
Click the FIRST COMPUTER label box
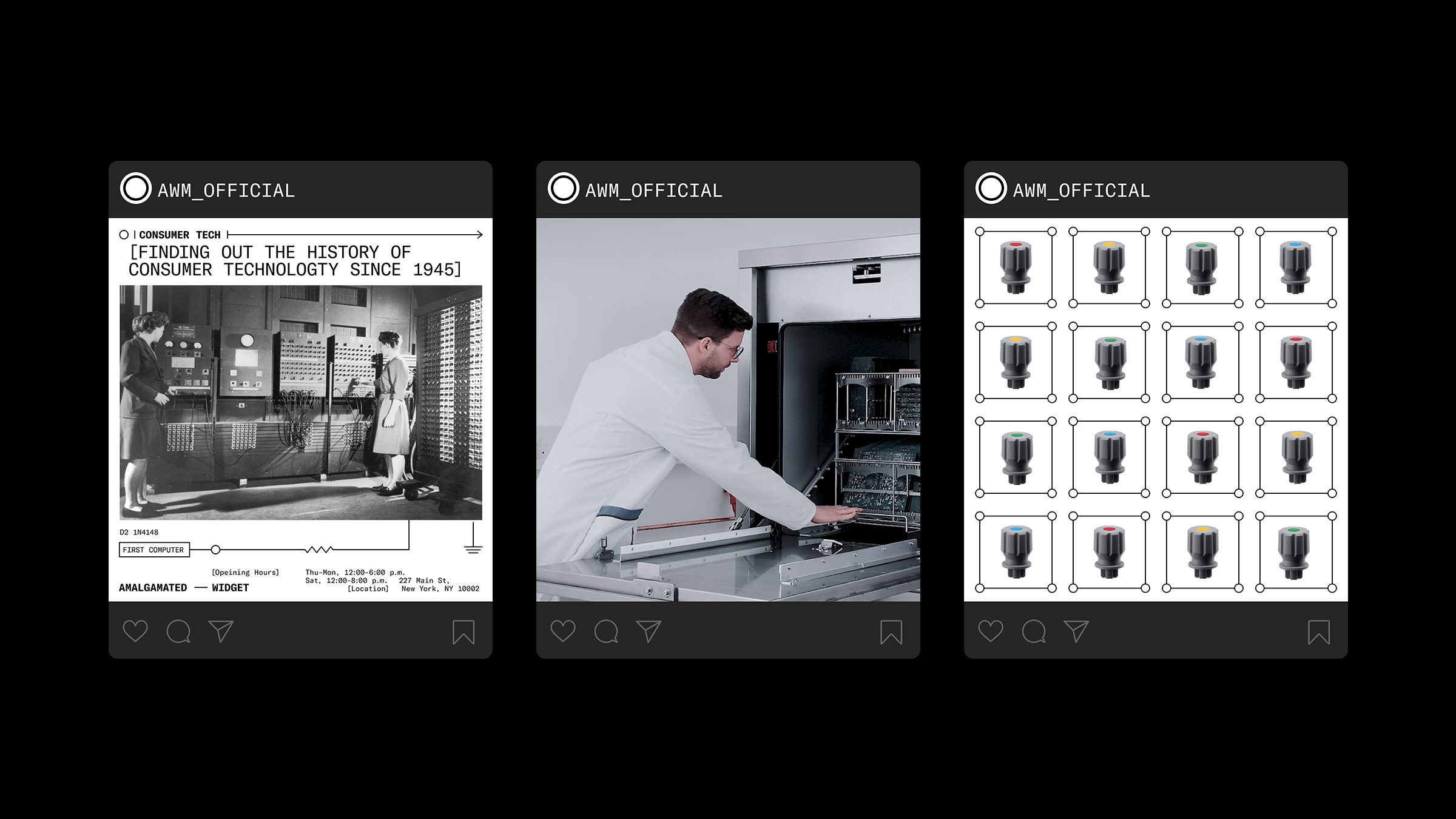click(154, 550)
